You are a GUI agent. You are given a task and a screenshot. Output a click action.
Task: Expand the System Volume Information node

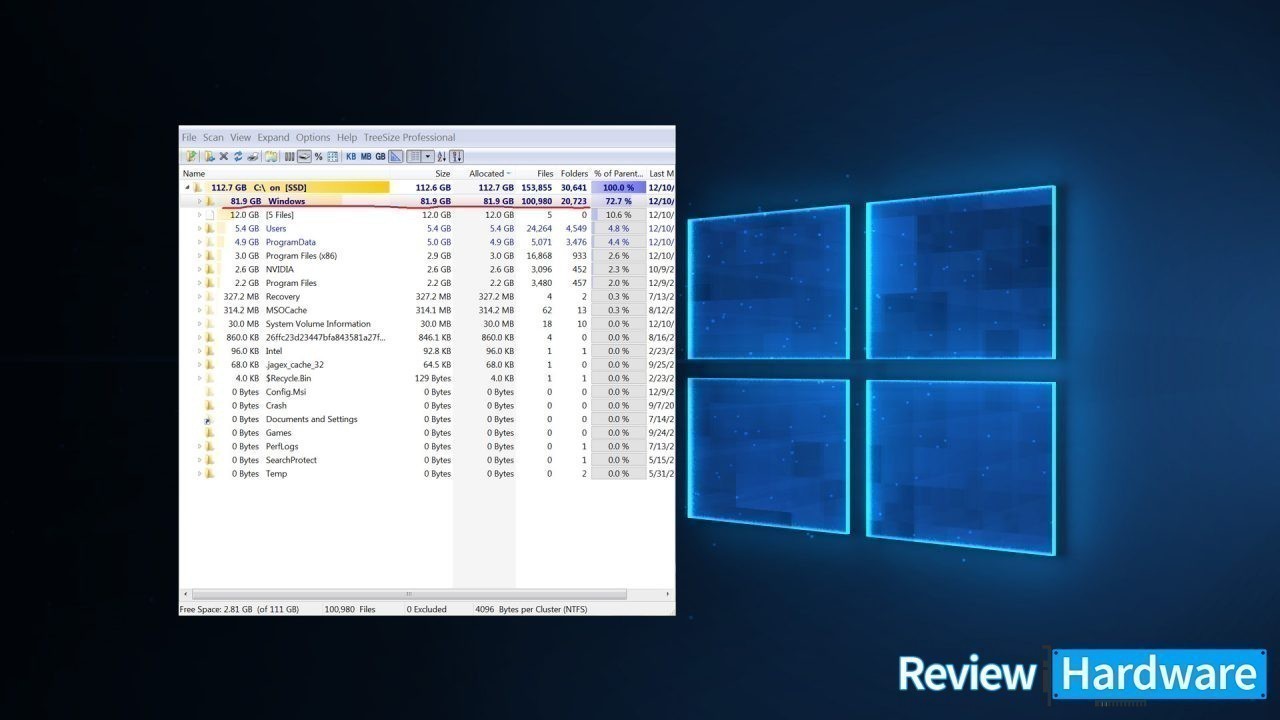click(199, 324)
